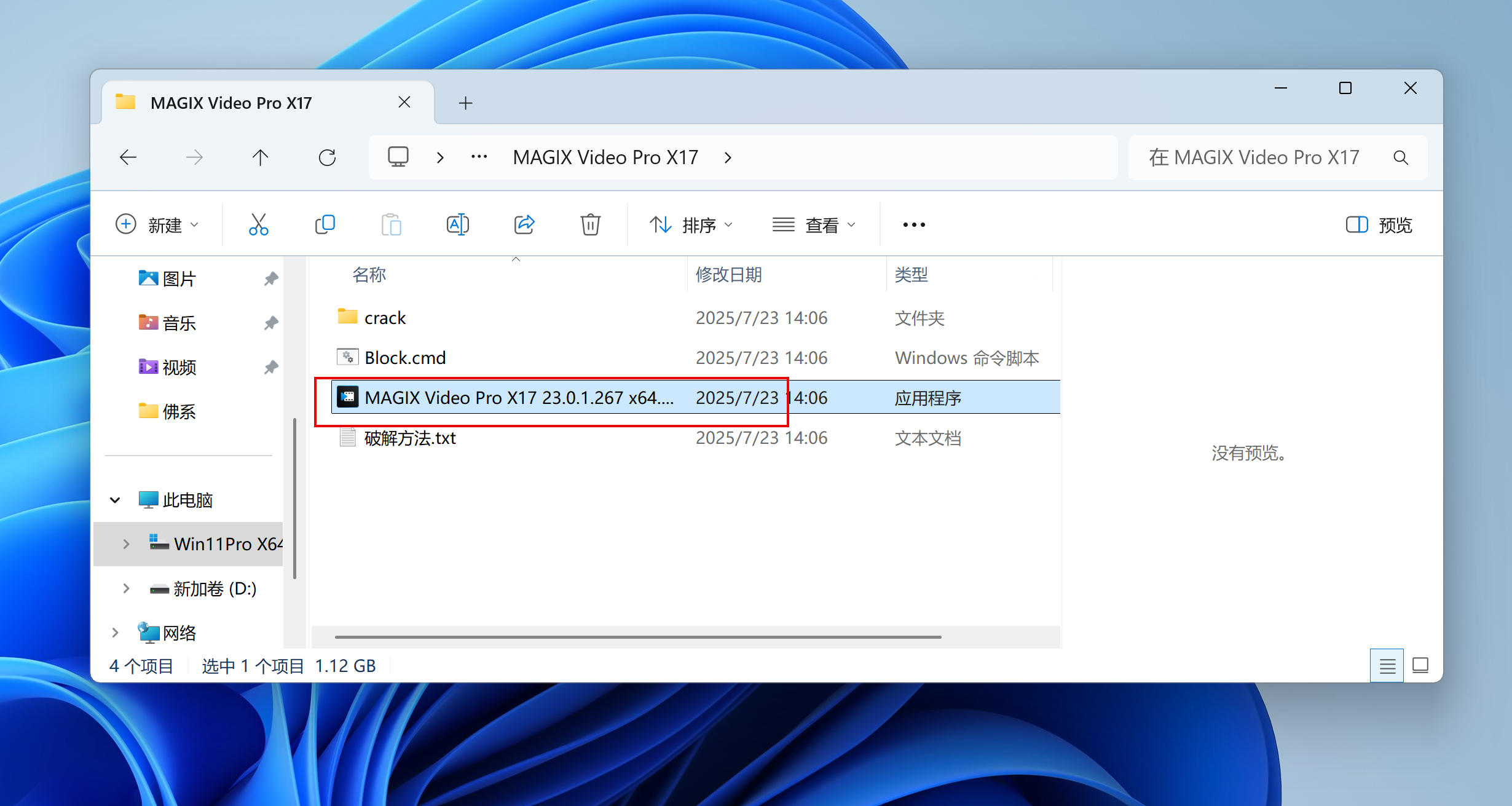Switch to details list view
The width and height of the screenshot is (1512, 806).
coord(1387,666)
